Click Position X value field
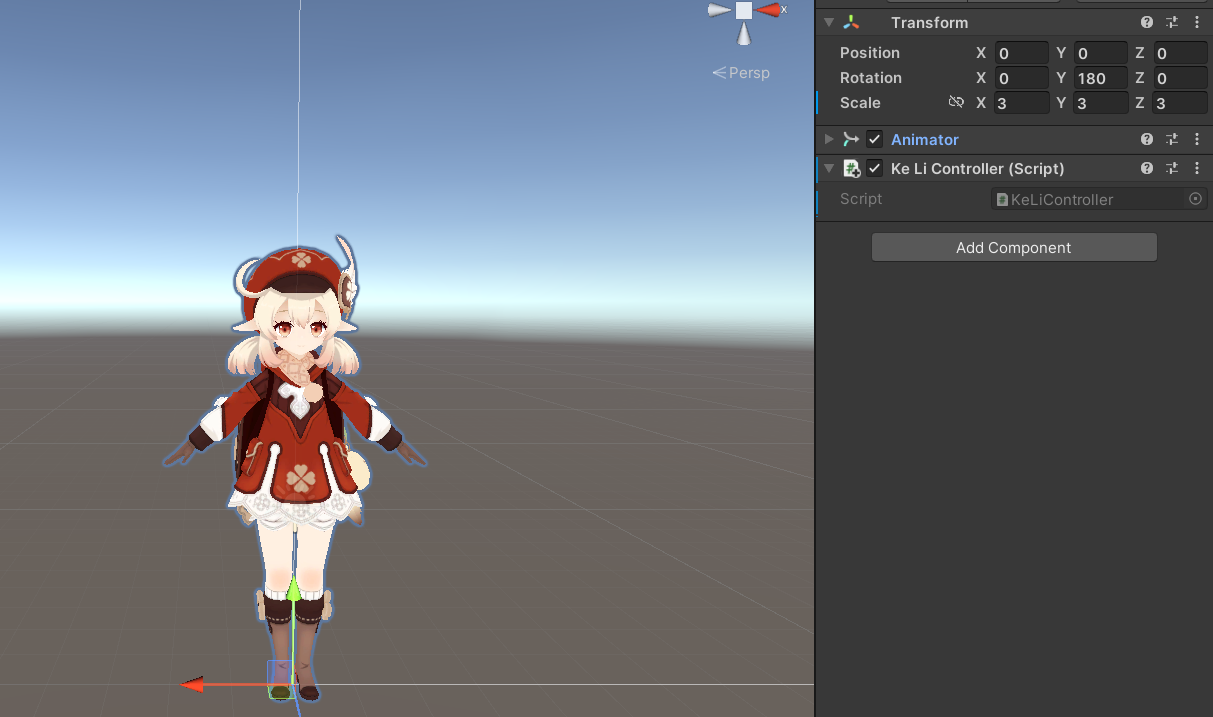This screenshot has width=1213, height=717. click(x=1021, y=53)
